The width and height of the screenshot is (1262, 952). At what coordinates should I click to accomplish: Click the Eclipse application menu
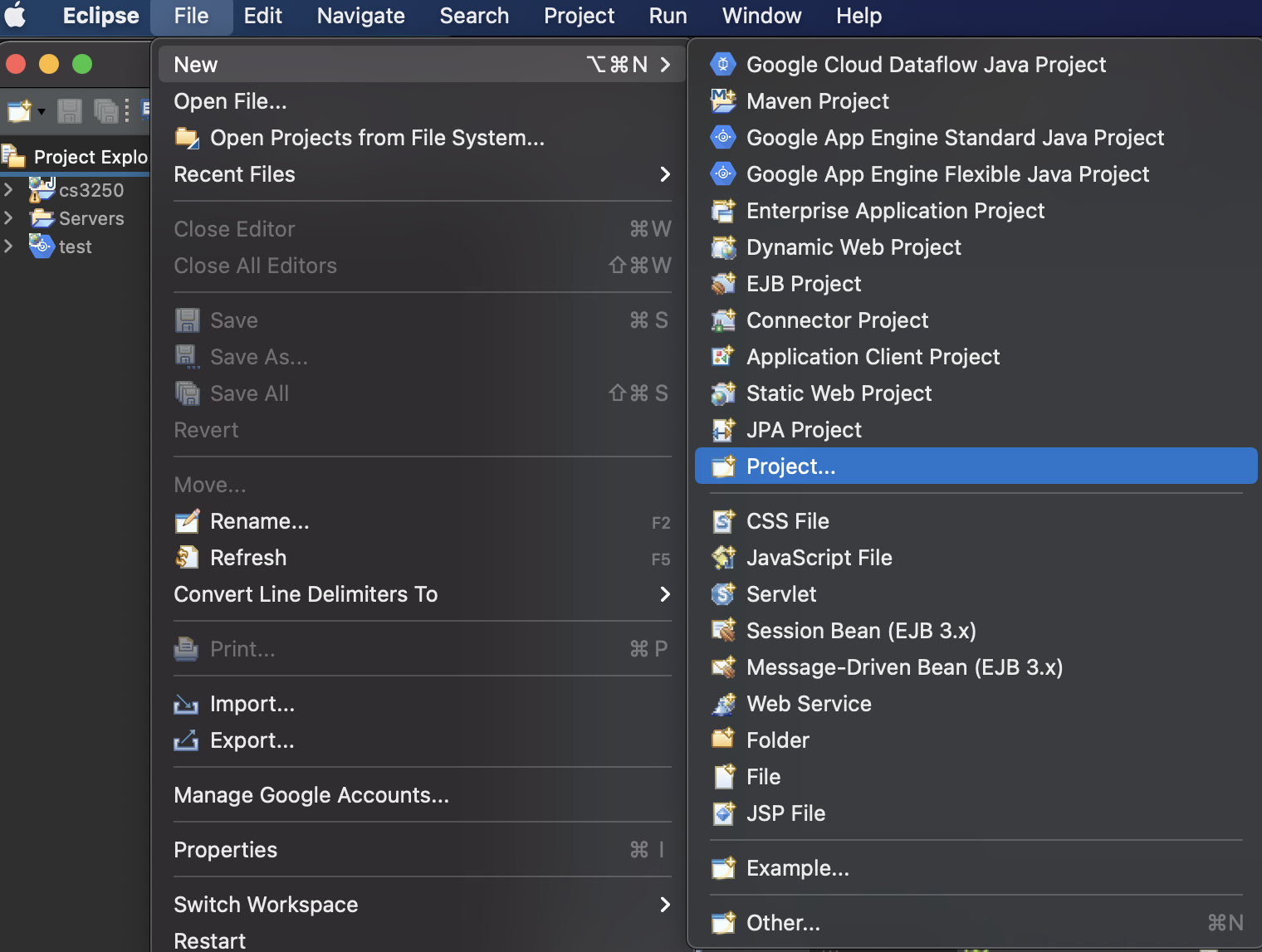tap(100, 16)
